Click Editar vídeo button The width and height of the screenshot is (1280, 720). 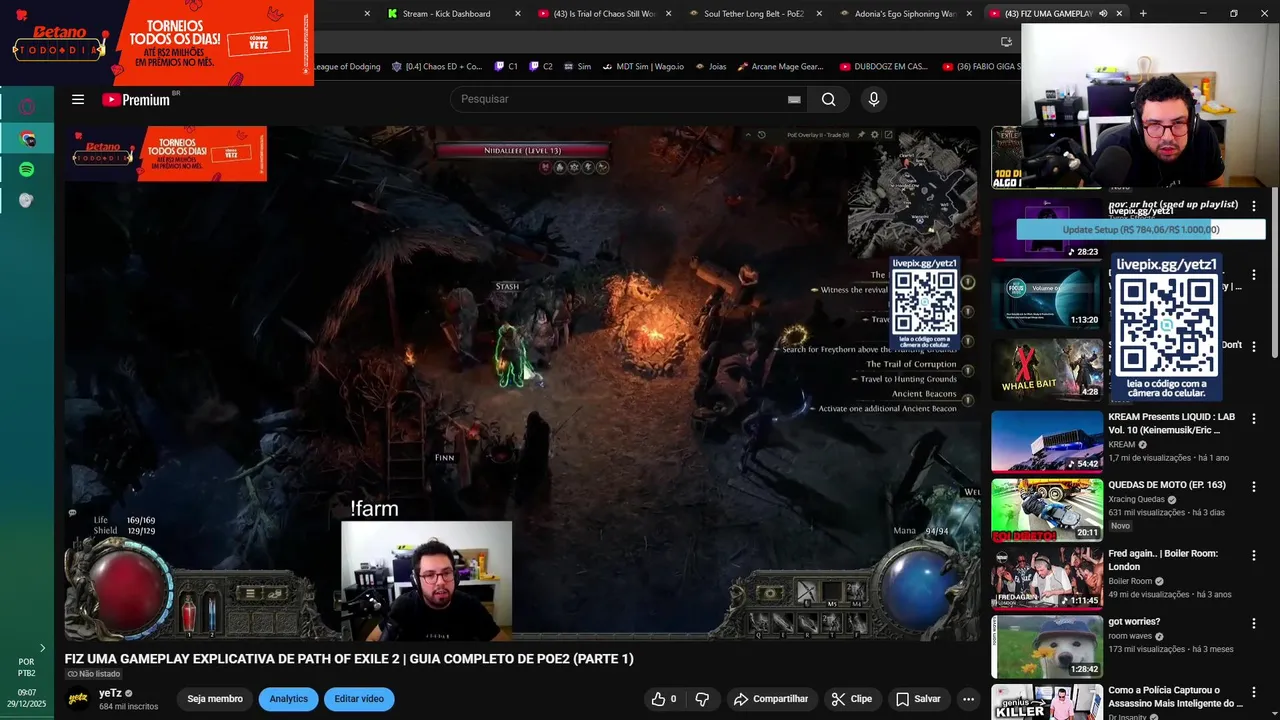click(359, 699)
